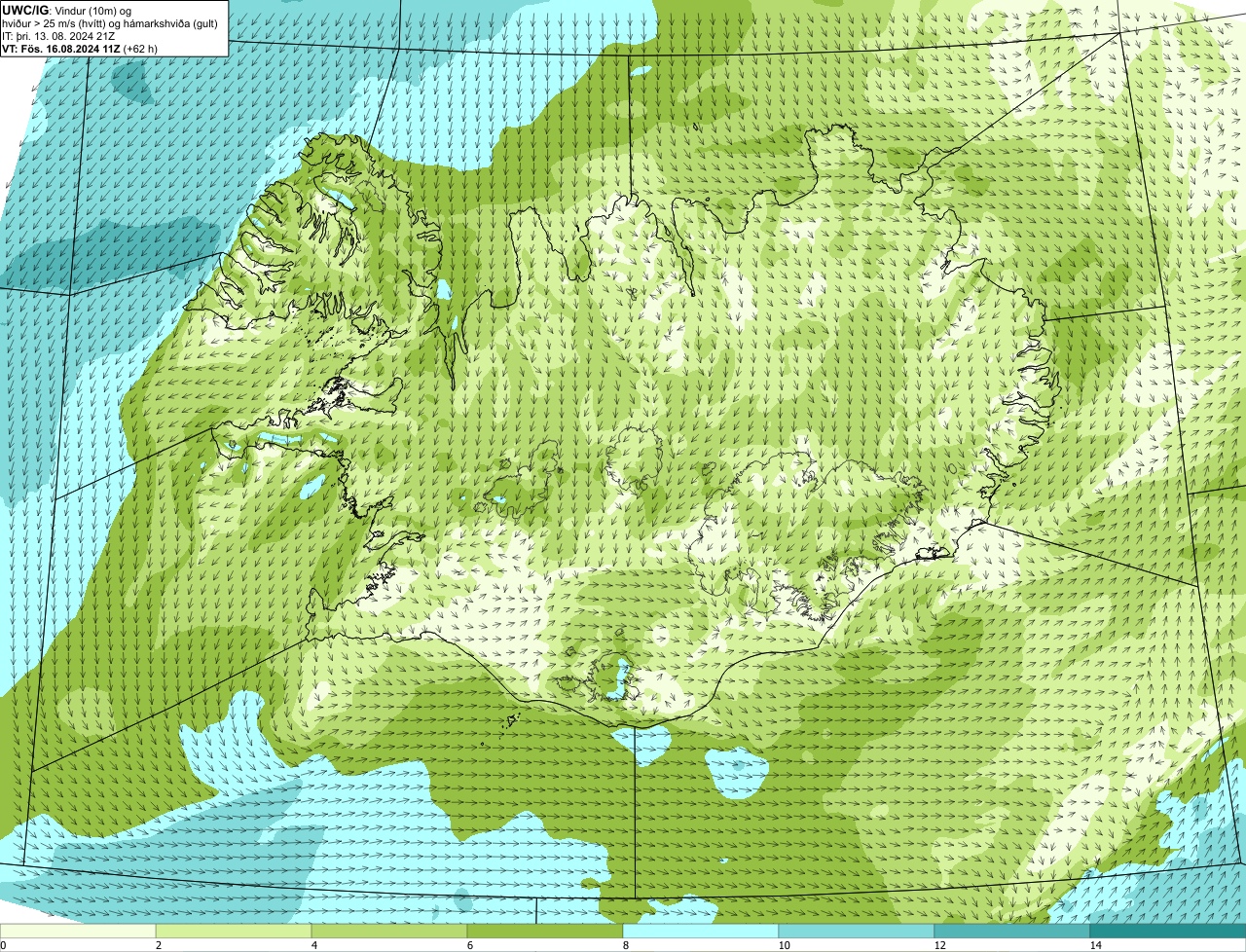Click the 12–14 m/s teal legend segment

[x=1012, y=932]
